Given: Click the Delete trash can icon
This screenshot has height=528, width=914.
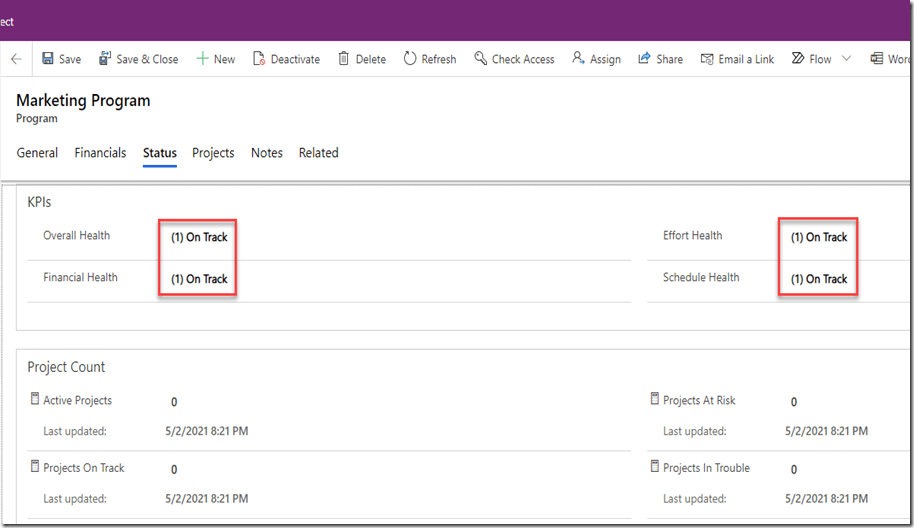Looking at the screenshot, I should point(344,59).
